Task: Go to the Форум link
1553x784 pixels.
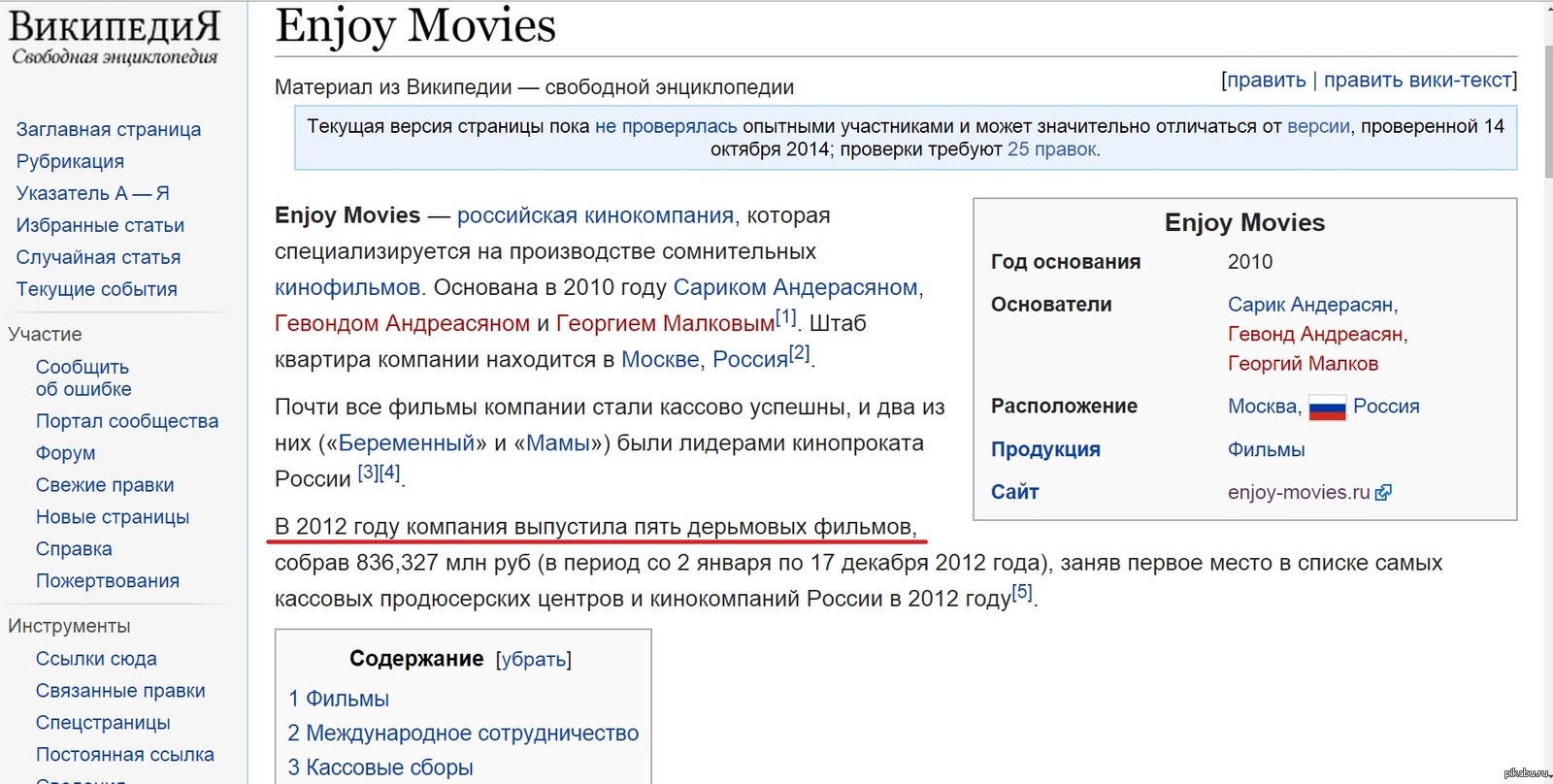Action: (x=65, y=453)
